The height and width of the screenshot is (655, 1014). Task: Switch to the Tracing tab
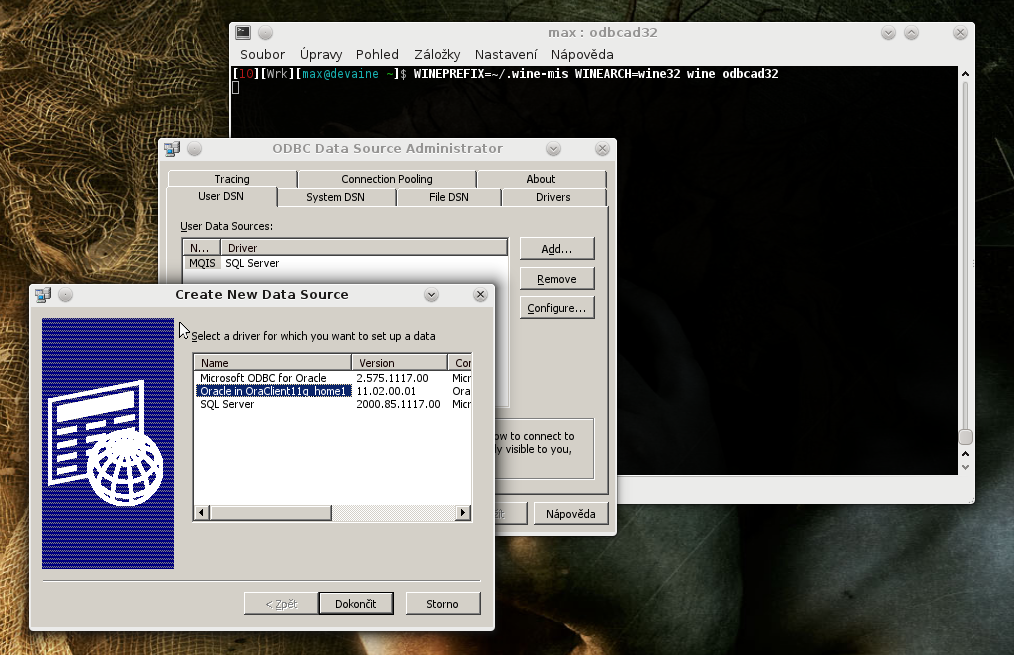tap(232, 179)
